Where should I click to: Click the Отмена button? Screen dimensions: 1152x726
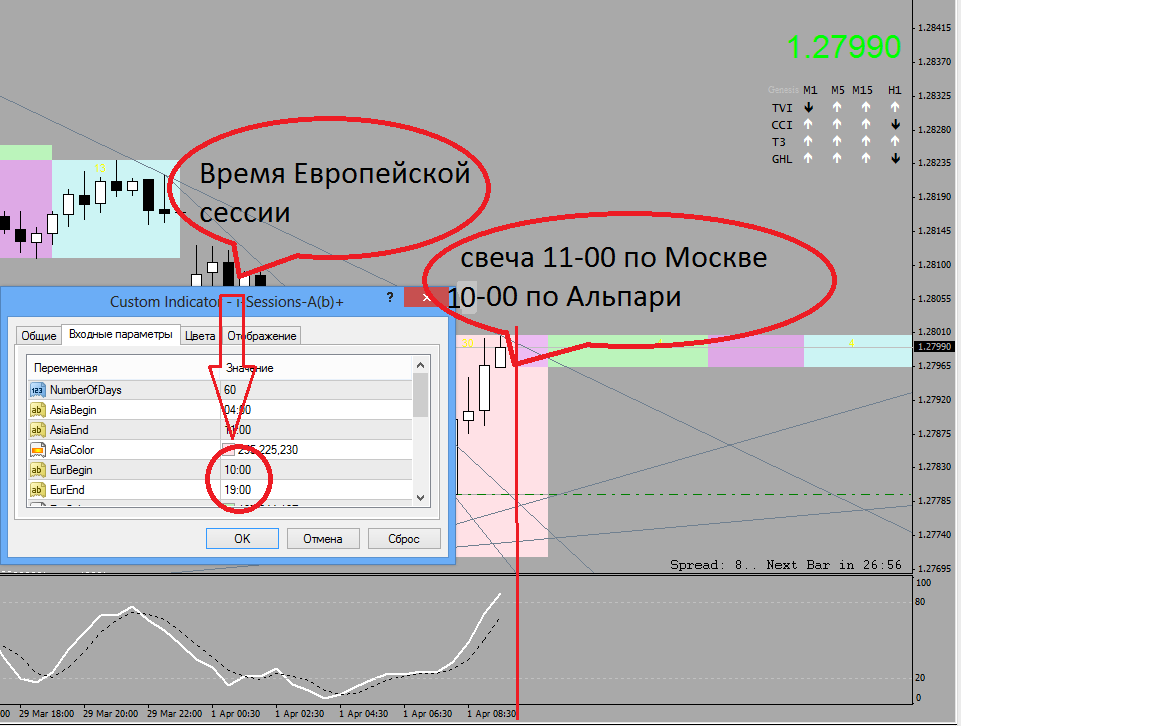click(323, 539)
